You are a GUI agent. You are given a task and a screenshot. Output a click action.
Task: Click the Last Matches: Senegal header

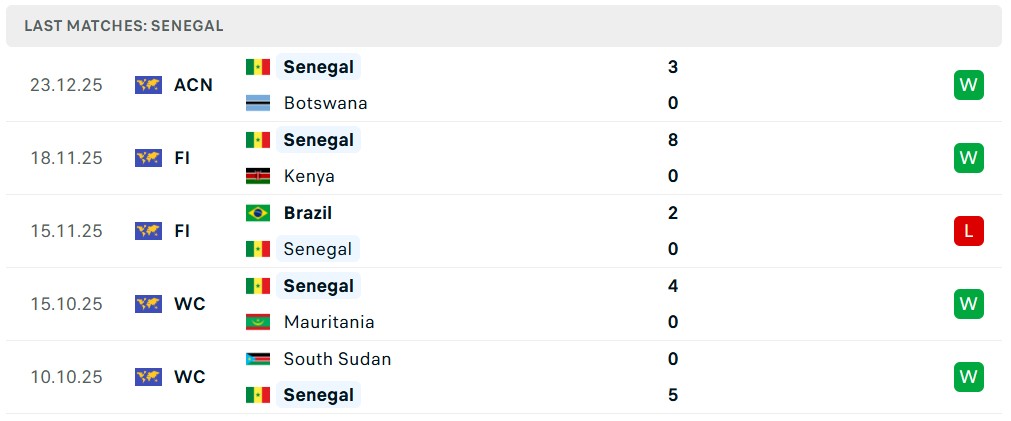click(124, 26)
